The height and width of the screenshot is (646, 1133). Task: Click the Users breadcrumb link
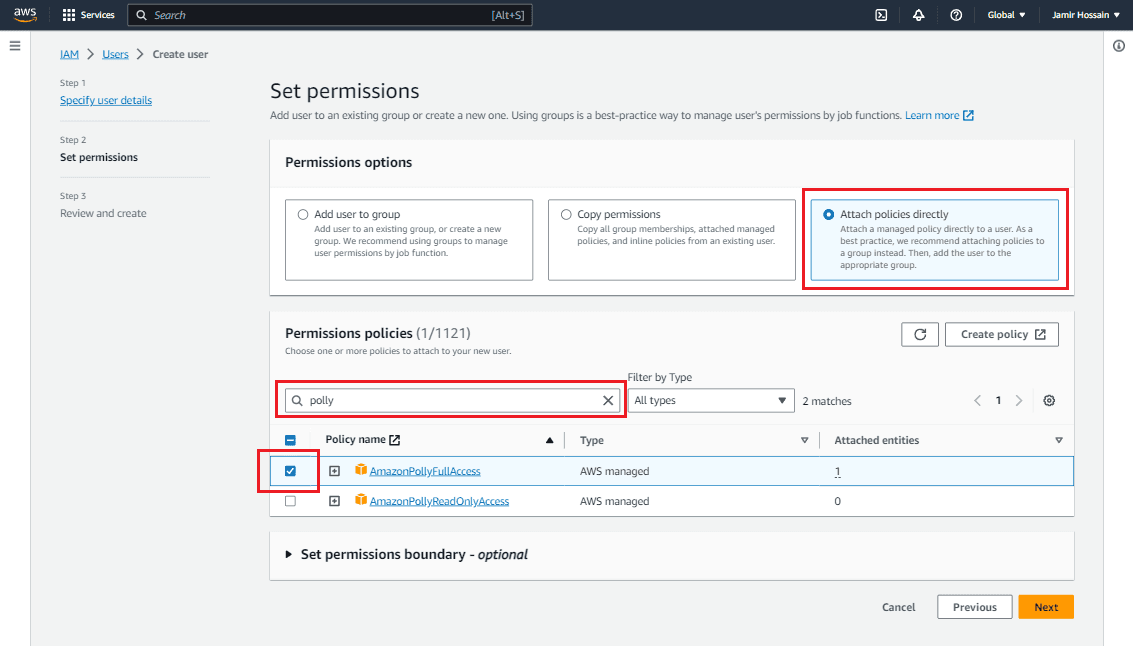coord(115,54)
